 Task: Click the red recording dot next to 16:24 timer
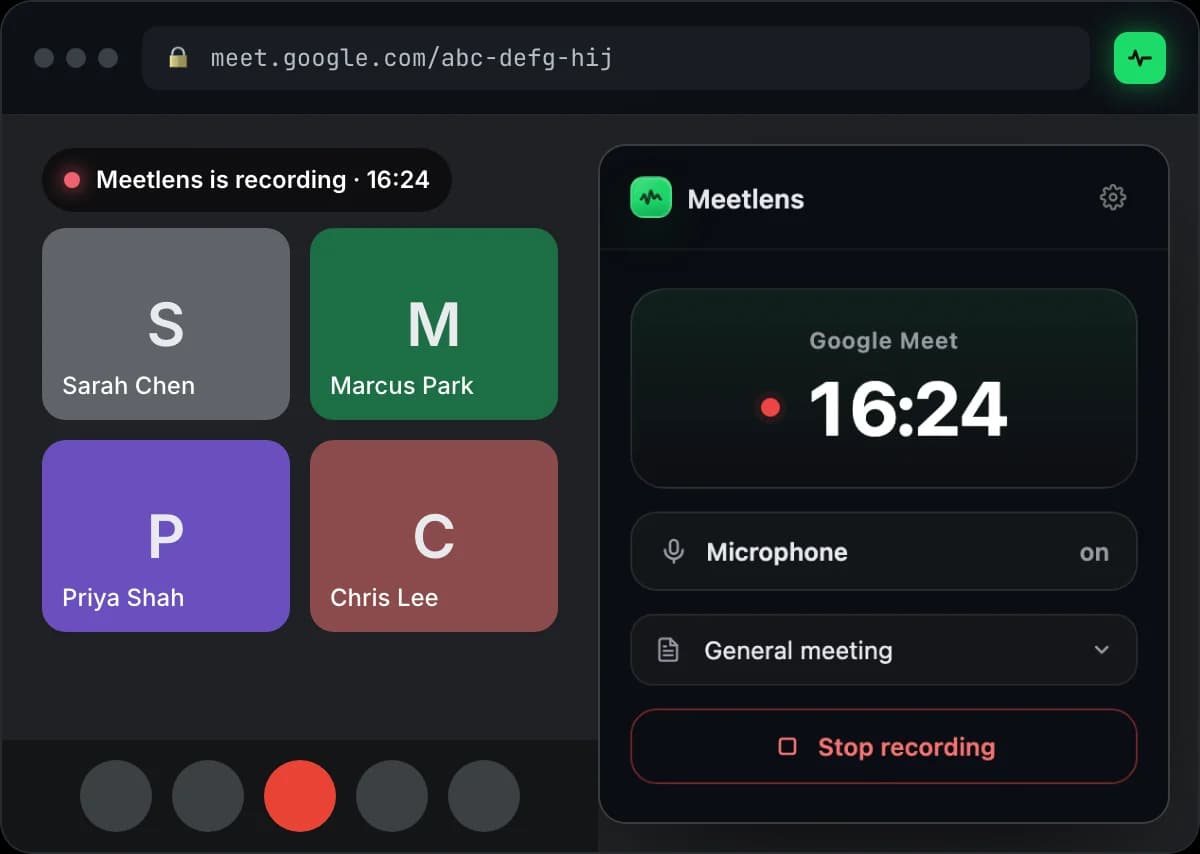point(770,407)
